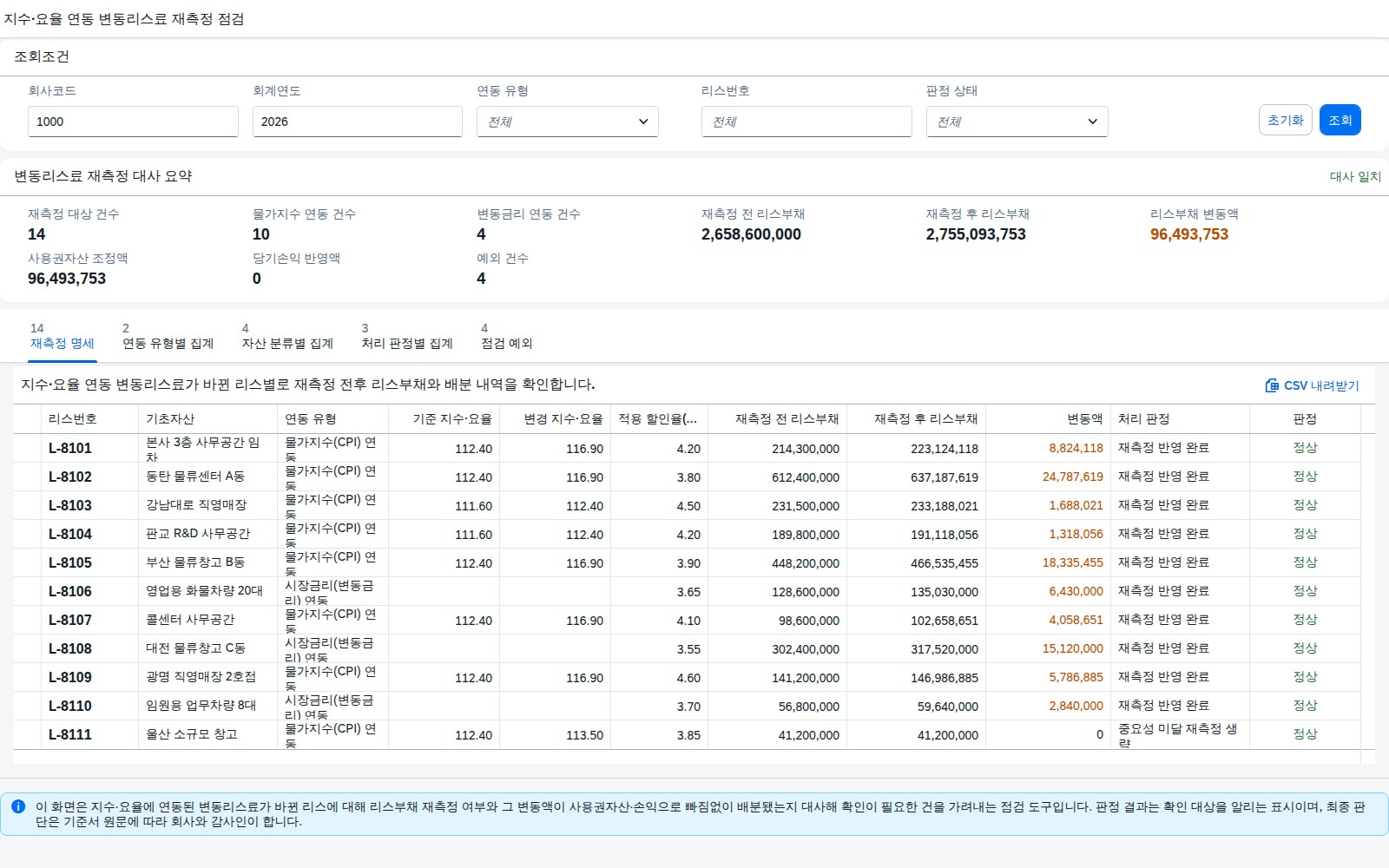Screen dimensions: 1389x868
Task: Click asset name 판교 R&D 사무공간
Action: tap(198, 533)
